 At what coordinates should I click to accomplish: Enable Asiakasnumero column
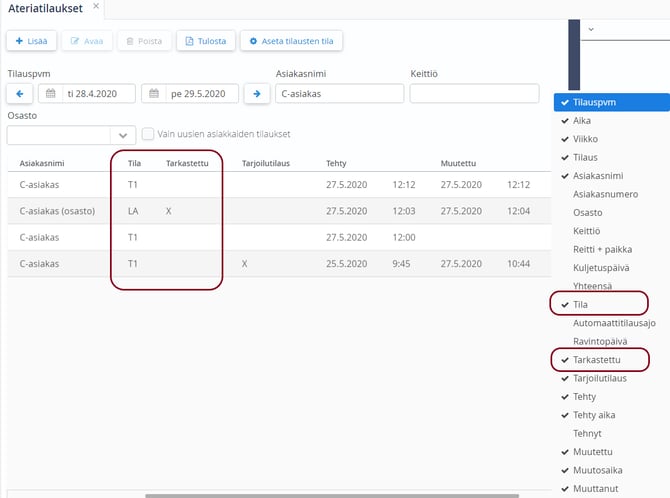(612, 194)
